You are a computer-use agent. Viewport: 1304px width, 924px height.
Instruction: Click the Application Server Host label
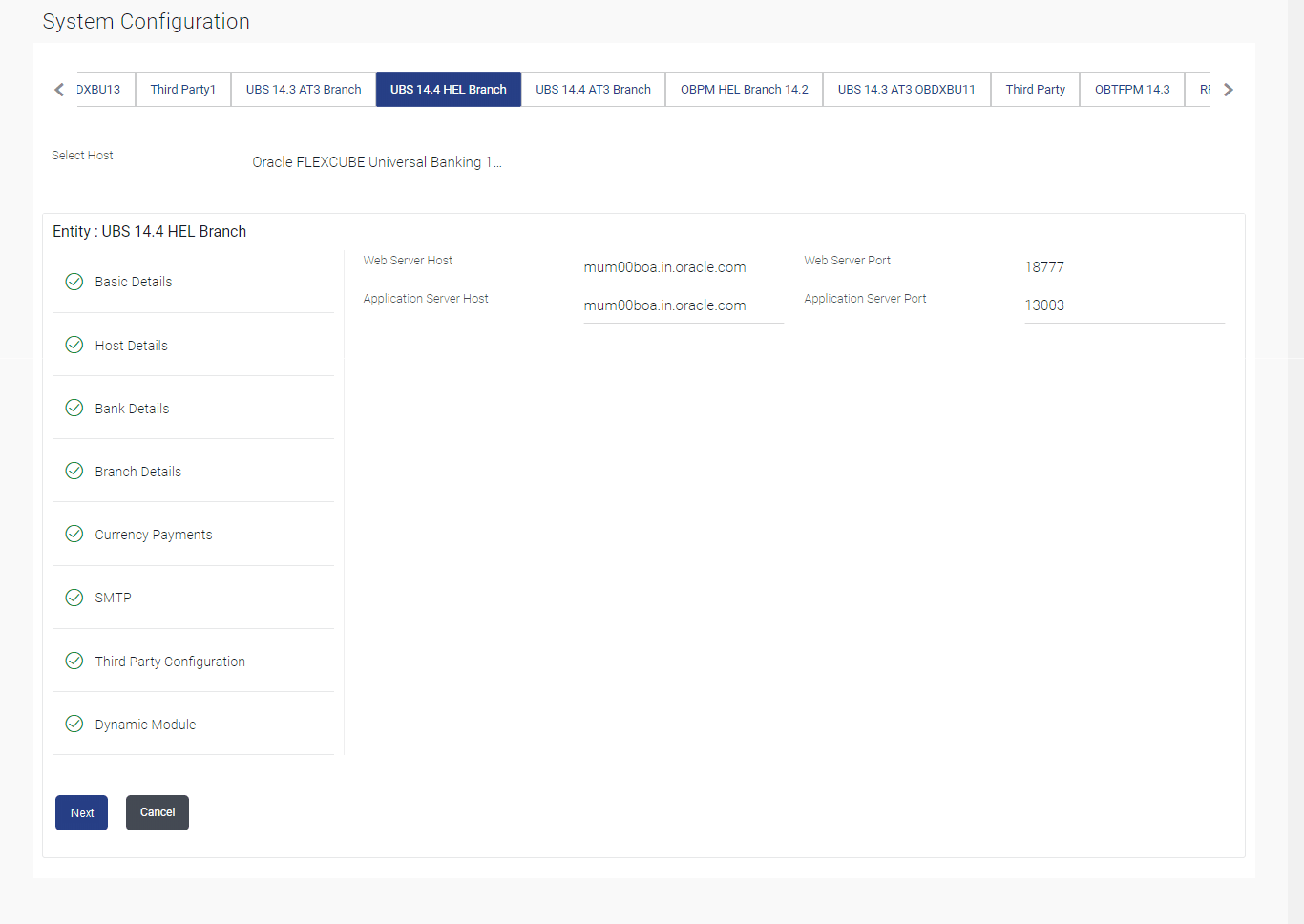tap(426, 299)
